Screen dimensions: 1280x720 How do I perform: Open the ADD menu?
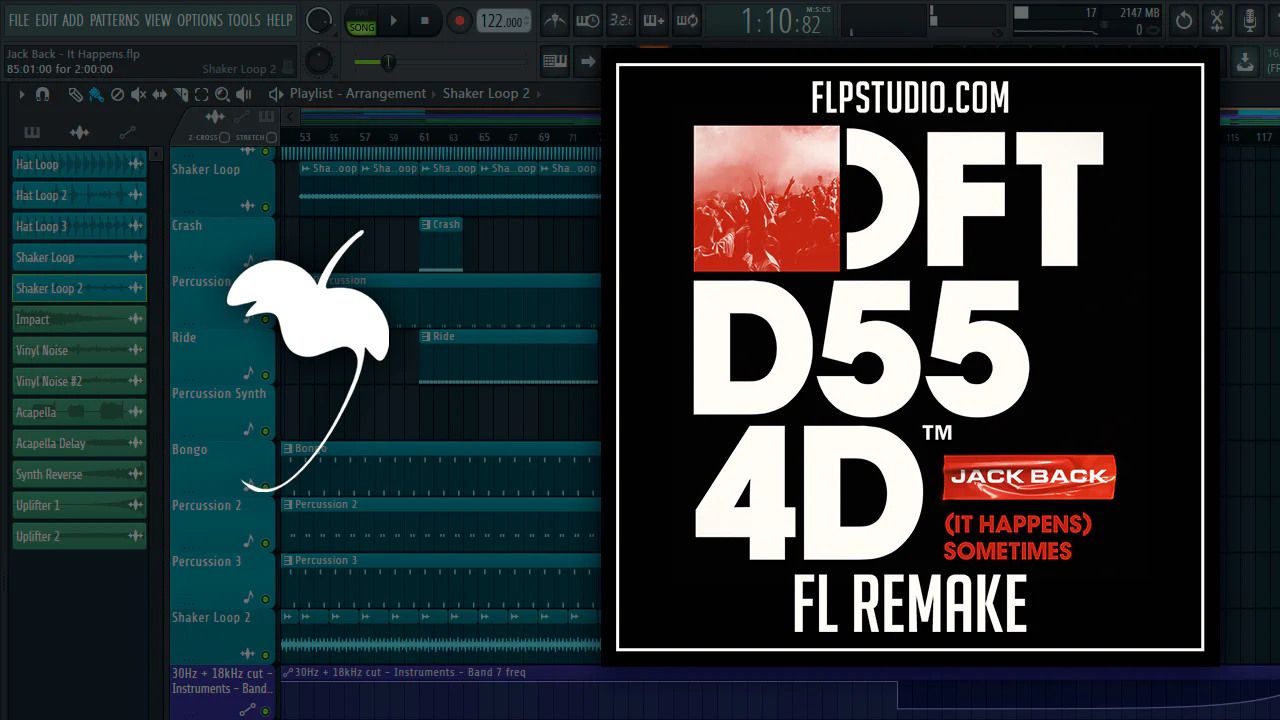73,20
